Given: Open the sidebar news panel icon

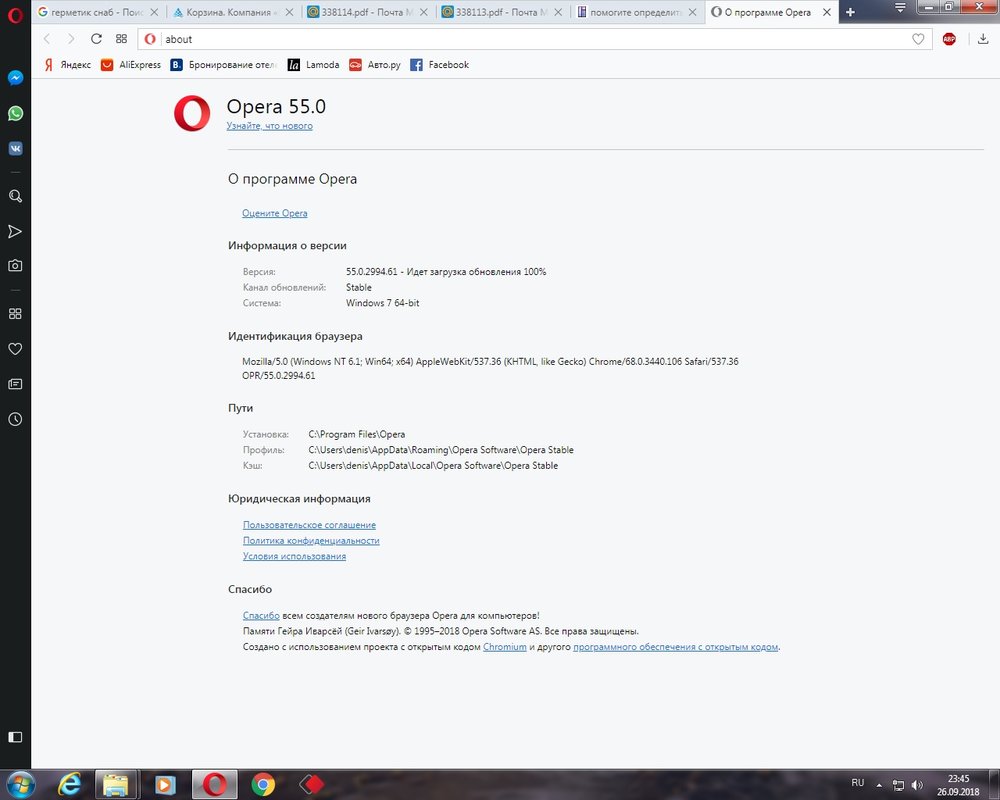Looking at the screenshot, I should click(x=15, y=383).
